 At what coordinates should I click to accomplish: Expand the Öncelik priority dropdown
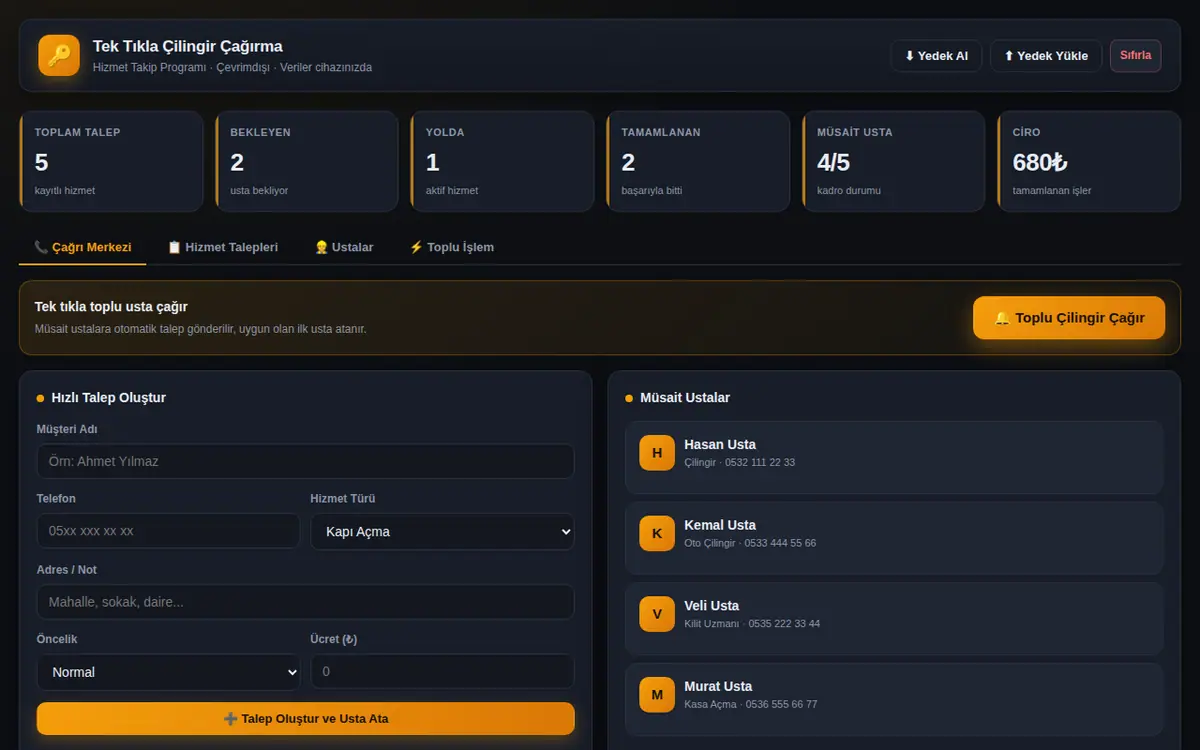(x=168, y=672)
